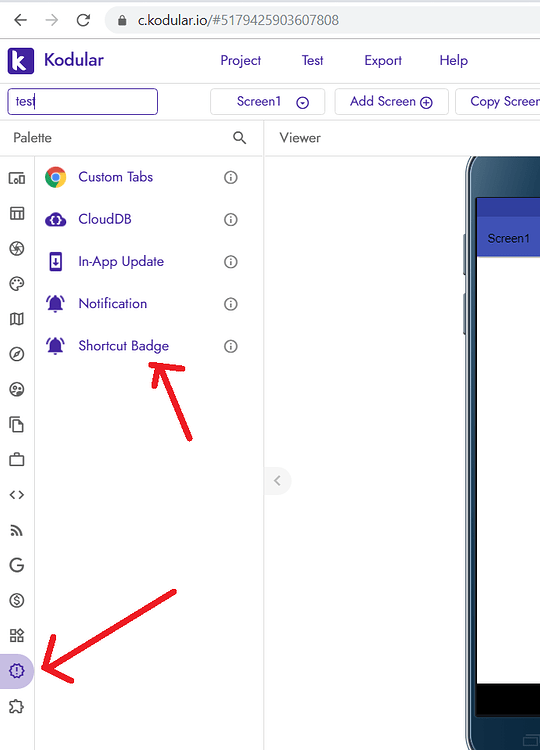The image size is (540, 750).
Task: Reload the page with refresh icon
Action: (83, 20)
